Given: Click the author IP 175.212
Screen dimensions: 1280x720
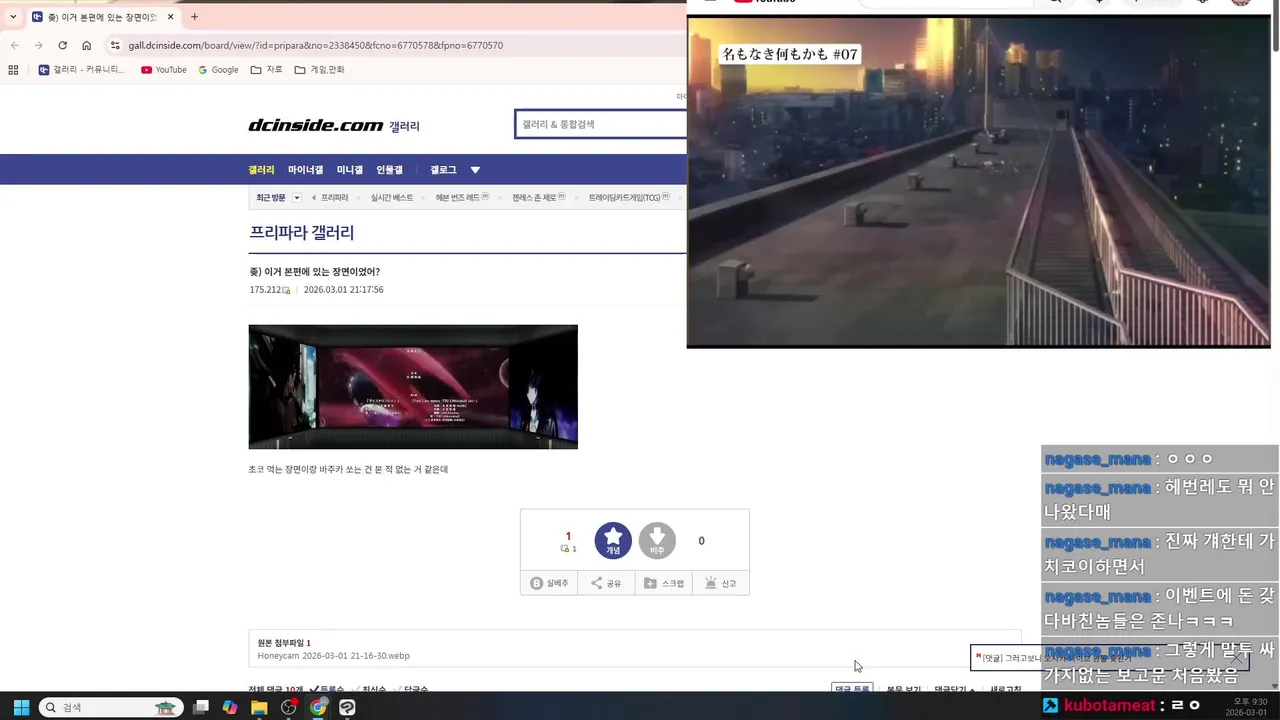Looking at the screenshot, I should tap(265, 290).
